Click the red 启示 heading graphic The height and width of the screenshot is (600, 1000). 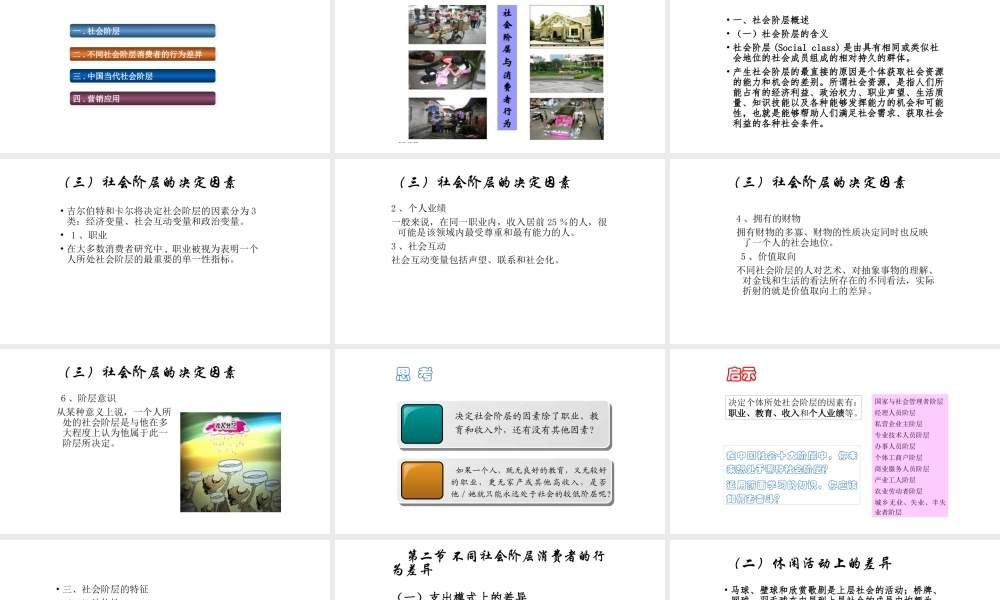click(x=740, y=372)
